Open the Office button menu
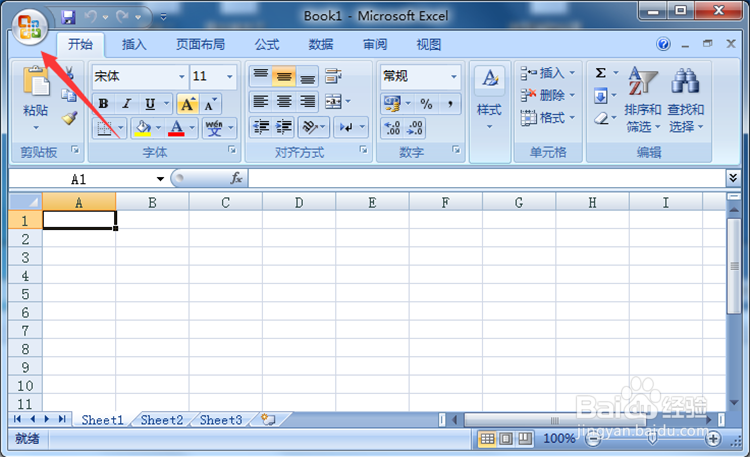Image resolution: width=750 pixels, height=457 pixels. (30, 27)
